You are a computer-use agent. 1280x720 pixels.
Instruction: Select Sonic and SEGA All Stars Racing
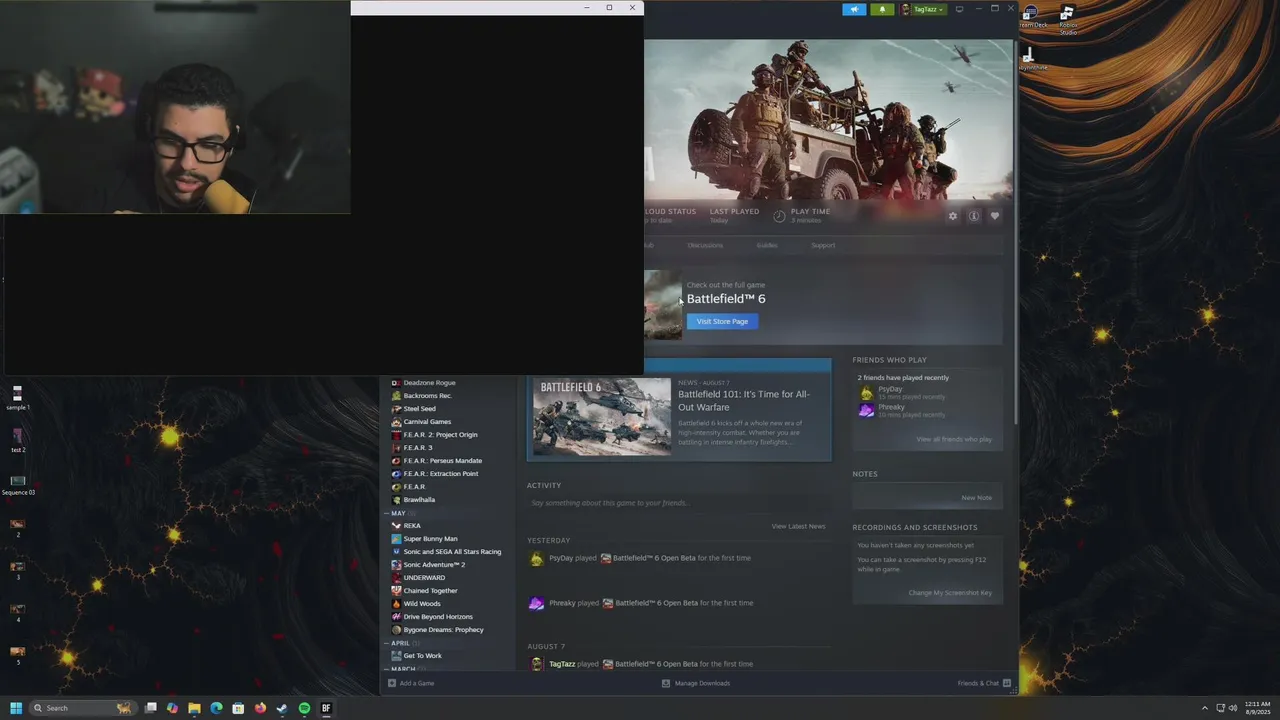pos(452,551)
